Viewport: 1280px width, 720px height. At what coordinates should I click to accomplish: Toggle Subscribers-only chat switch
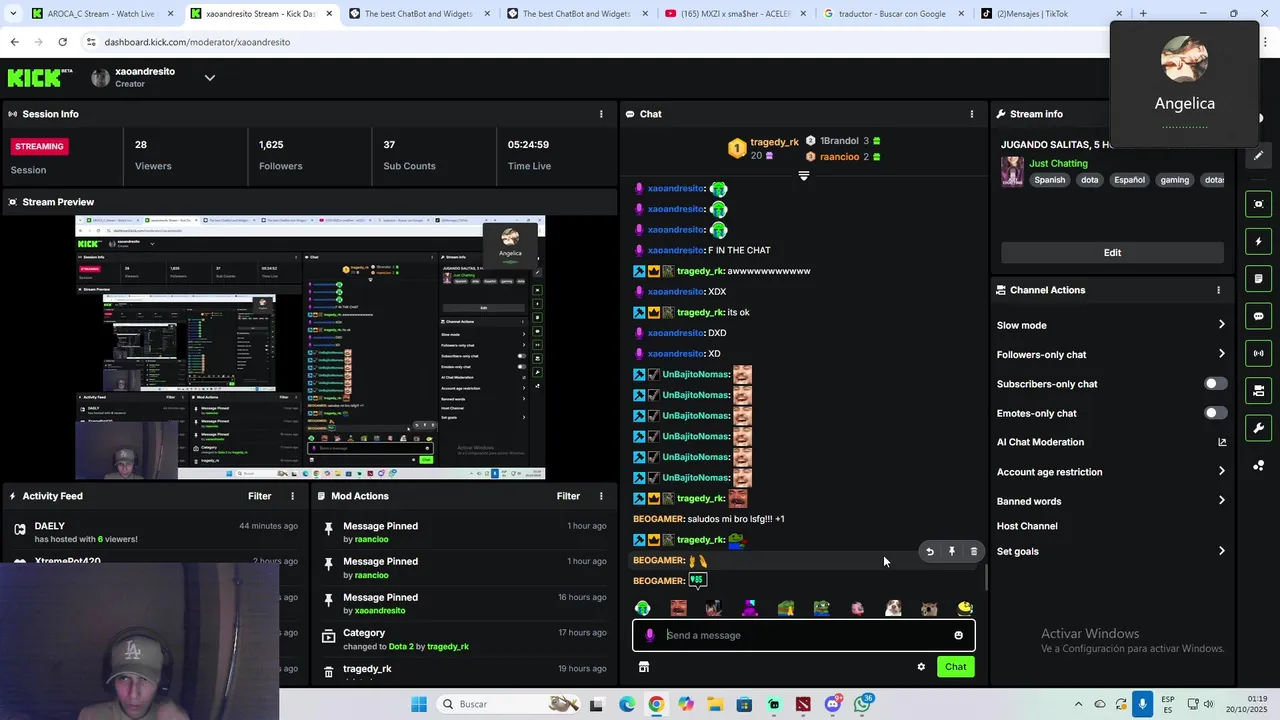pos(1215,384)
